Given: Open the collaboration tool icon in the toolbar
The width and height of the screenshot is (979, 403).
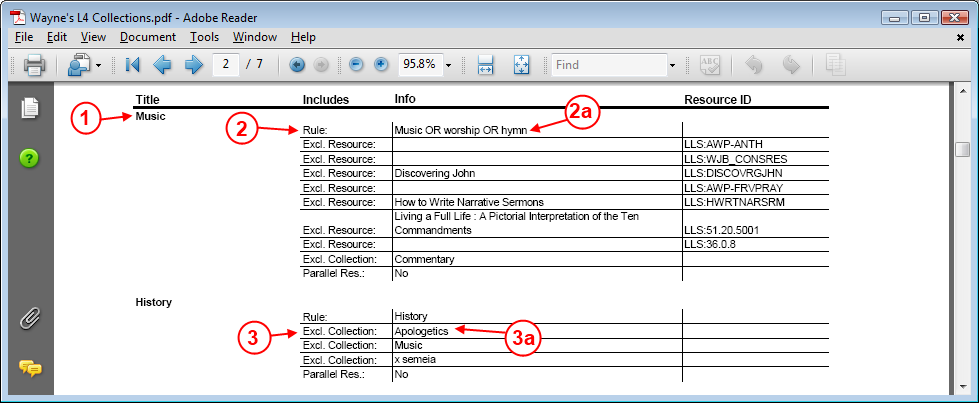Looking at the screenshot, I should (x=79, y=64).
